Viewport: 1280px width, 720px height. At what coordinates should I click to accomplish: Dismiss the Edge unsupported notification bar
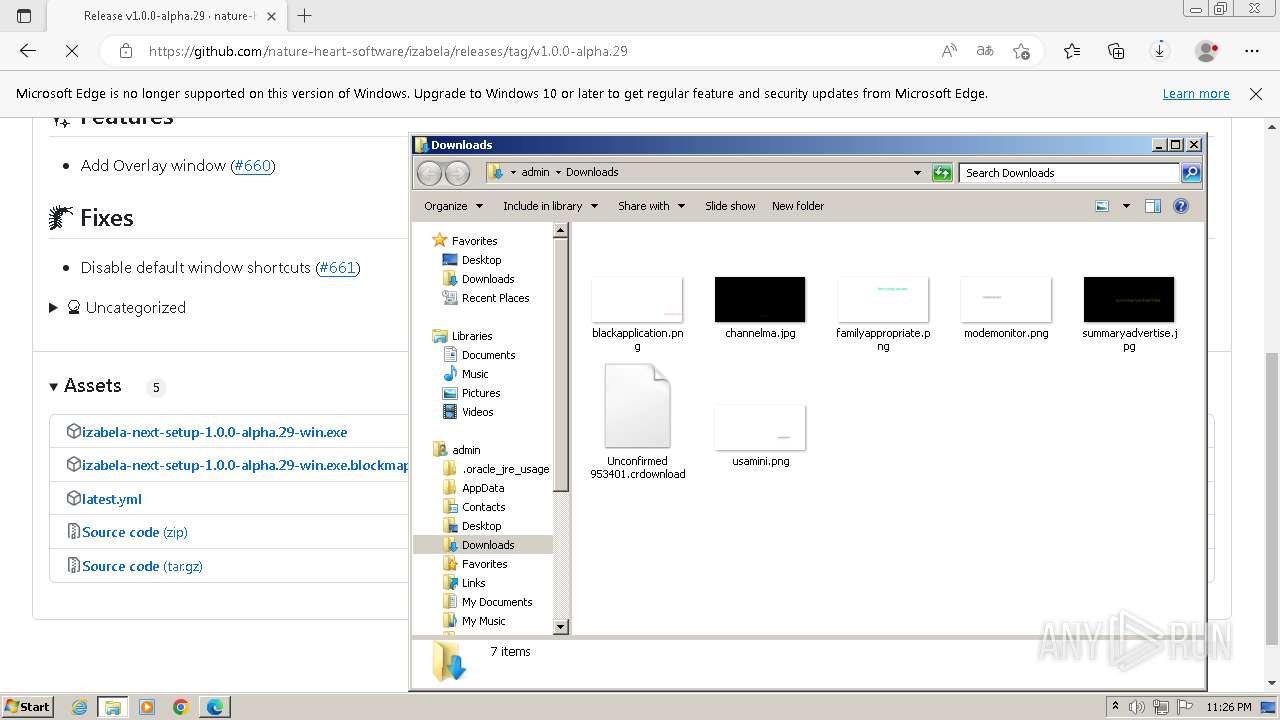click(x=1256, y=93)
